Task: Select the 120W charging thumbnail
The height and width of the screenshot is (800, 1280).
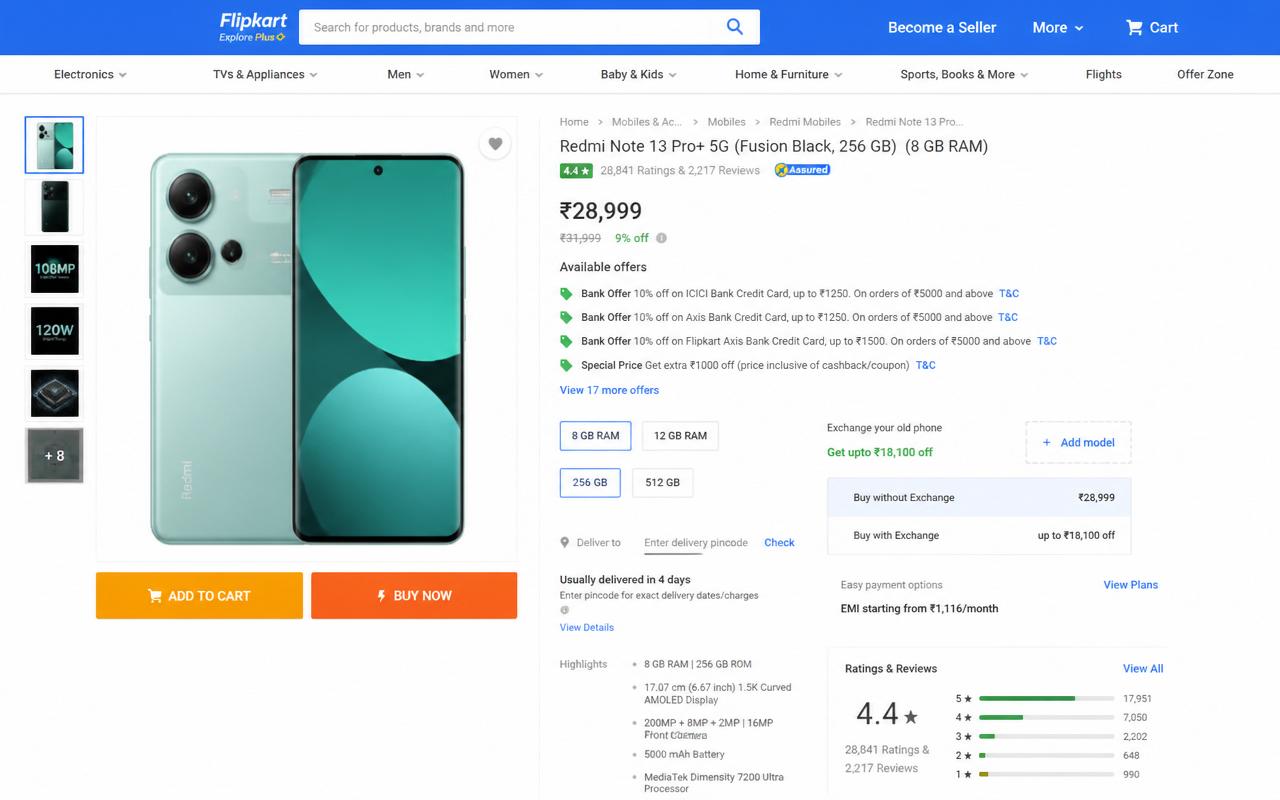Action: (54, 331)
